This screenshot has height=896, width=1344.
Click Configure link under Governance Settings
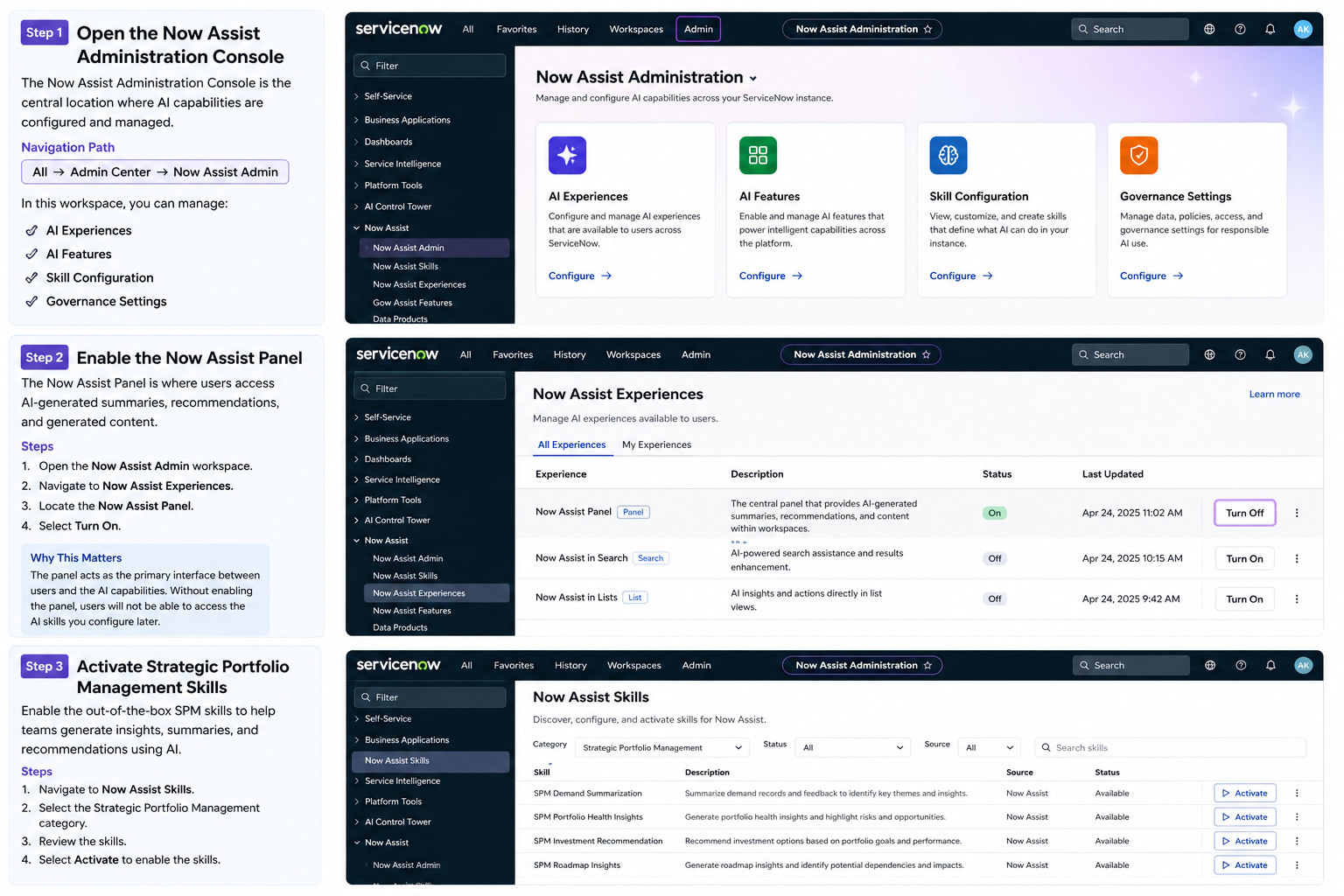(x=1151, y=276)
